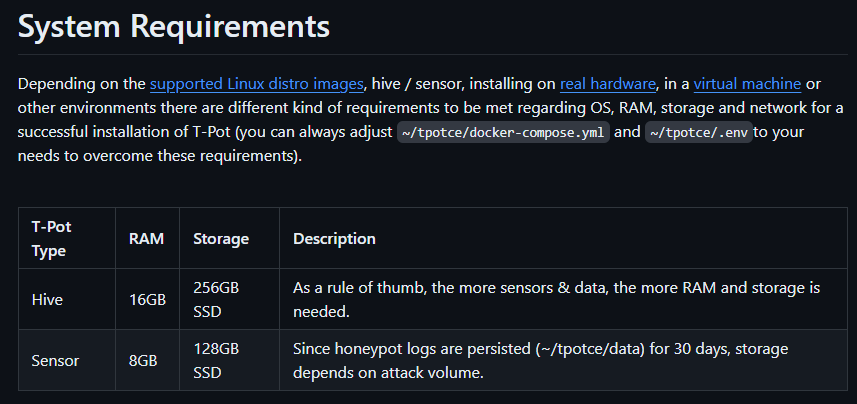The image size is (857, 404).
Task: Open the virtual machine link
Action: (x=747, y=84)
